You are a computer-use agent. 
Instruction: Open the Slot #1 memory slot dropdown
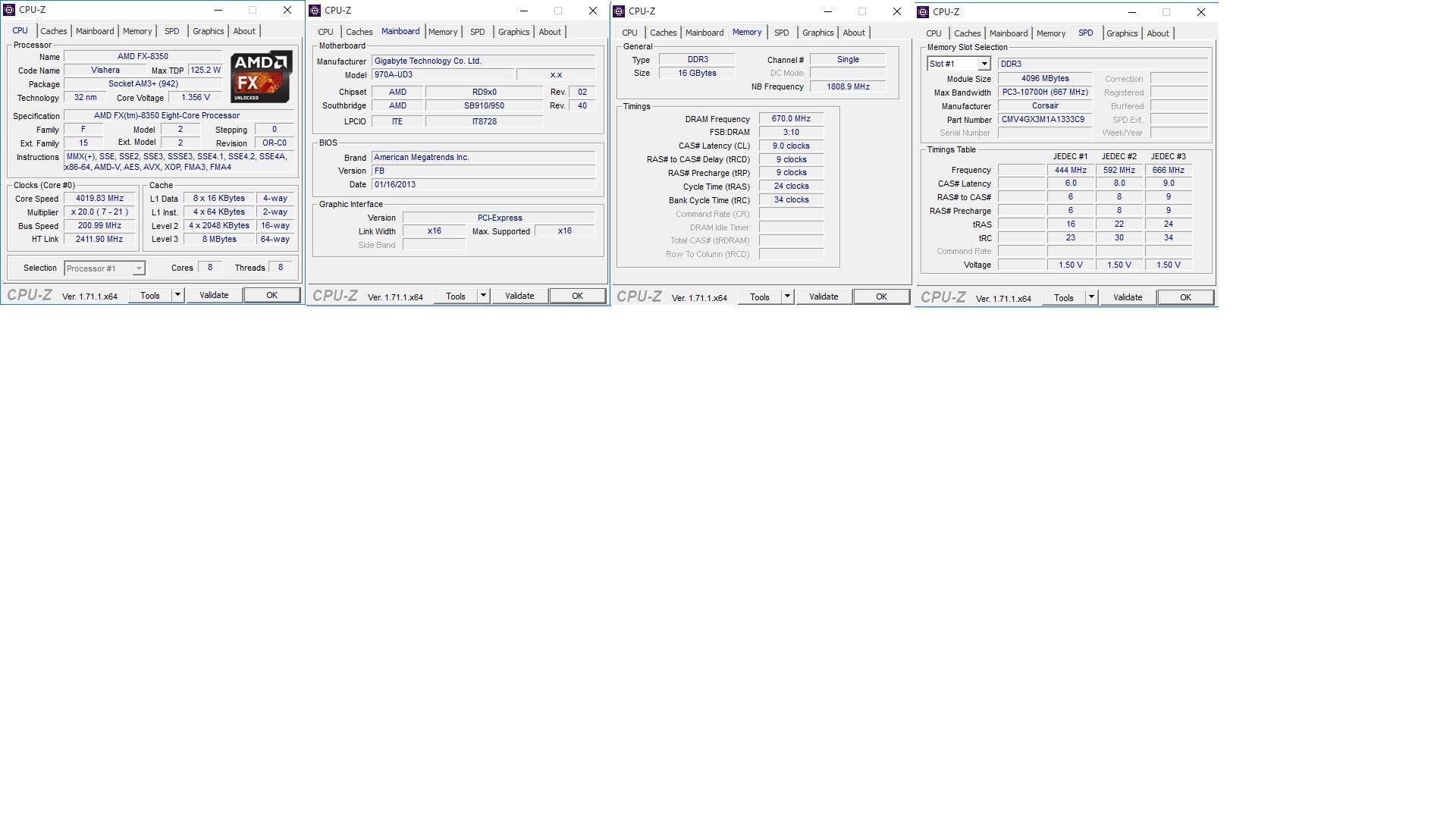959,64
